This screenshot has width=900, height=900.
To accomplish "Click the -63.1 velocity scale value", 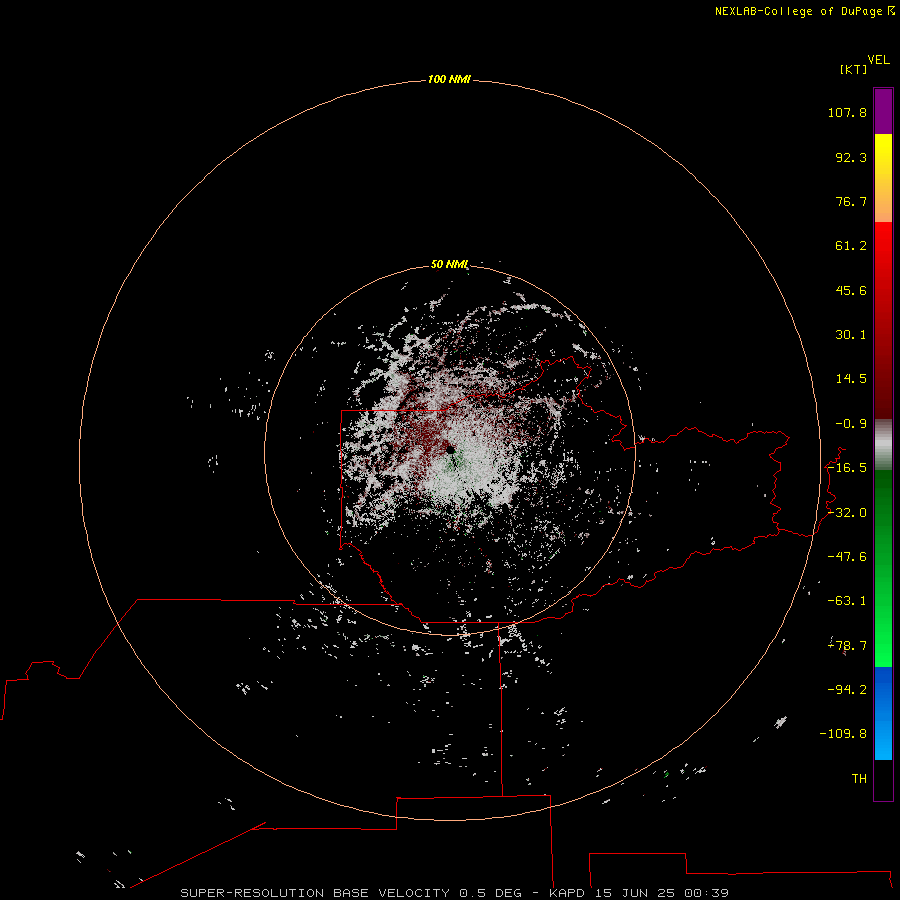I will 847,601.
